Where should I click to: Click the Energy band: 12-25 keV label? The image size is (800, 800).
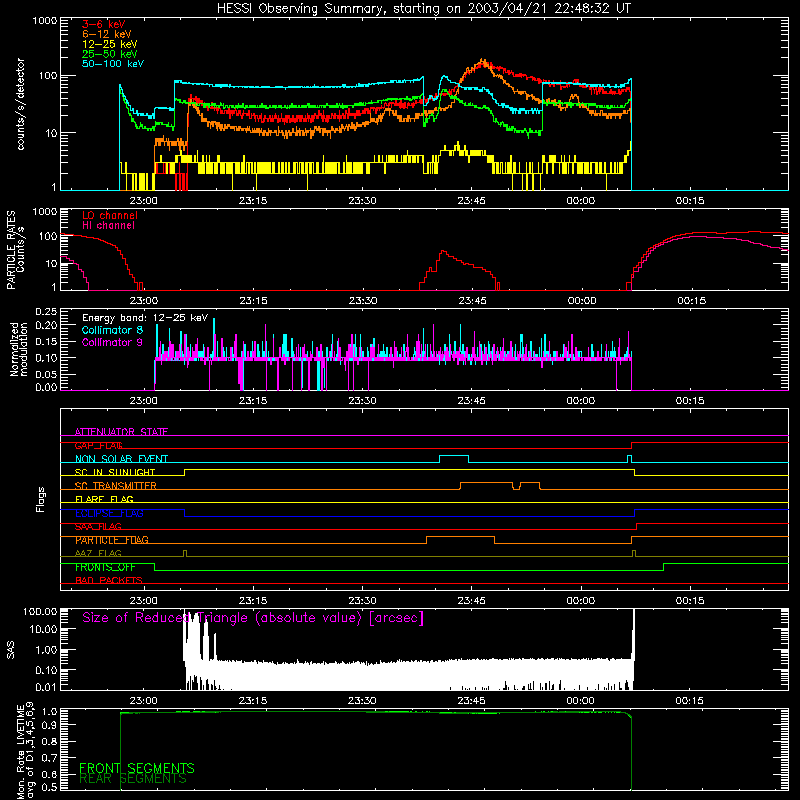145,318
